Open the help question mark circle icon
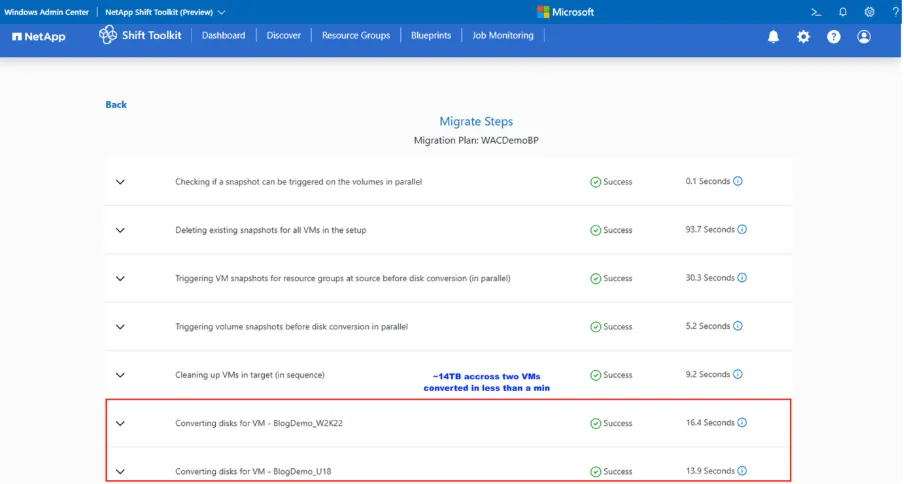Screen dimensions: 904x484 (x=834, y=37)
